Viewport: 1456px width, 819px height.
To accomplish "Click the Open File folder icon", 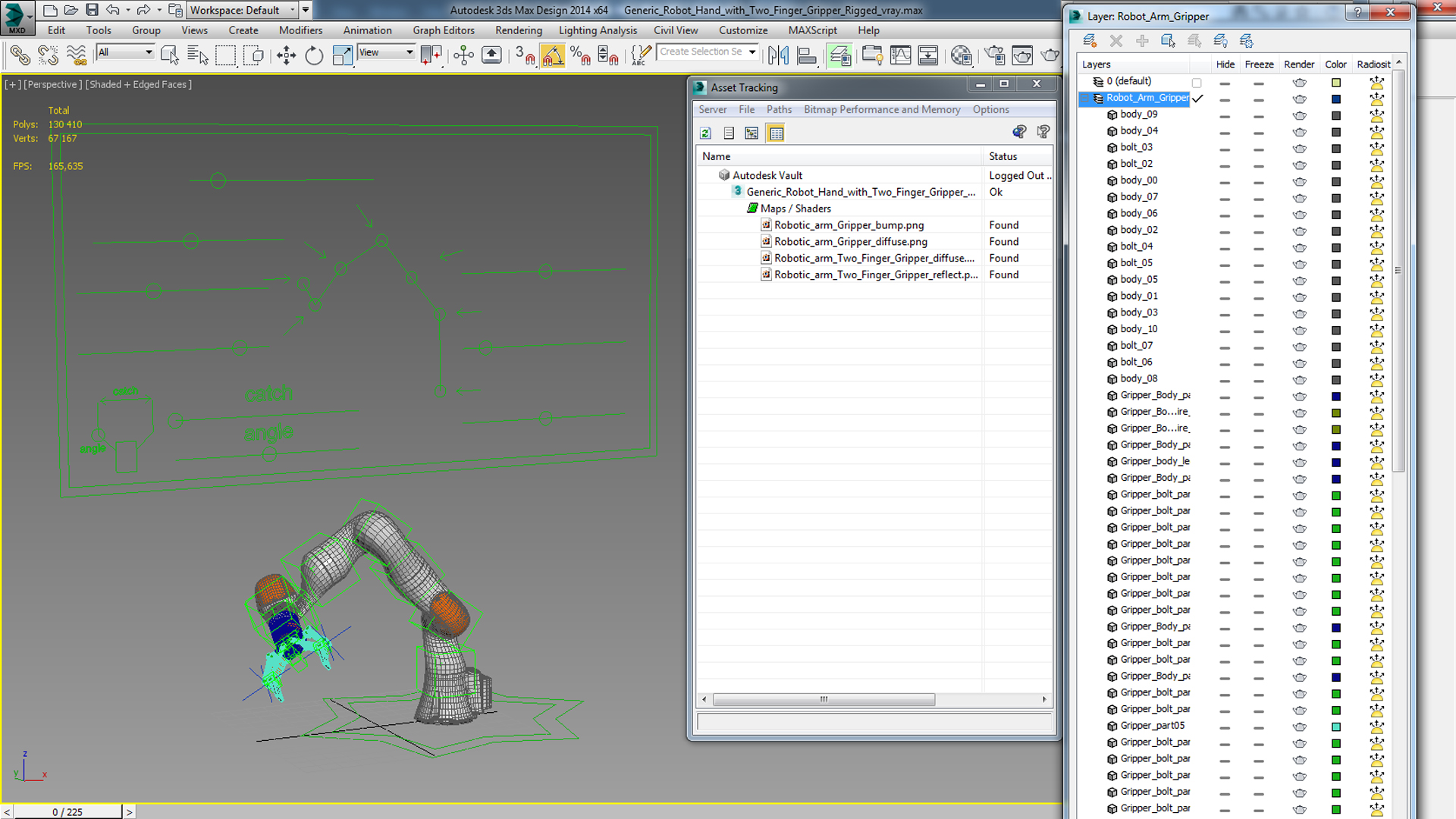I will coord(71,10).
